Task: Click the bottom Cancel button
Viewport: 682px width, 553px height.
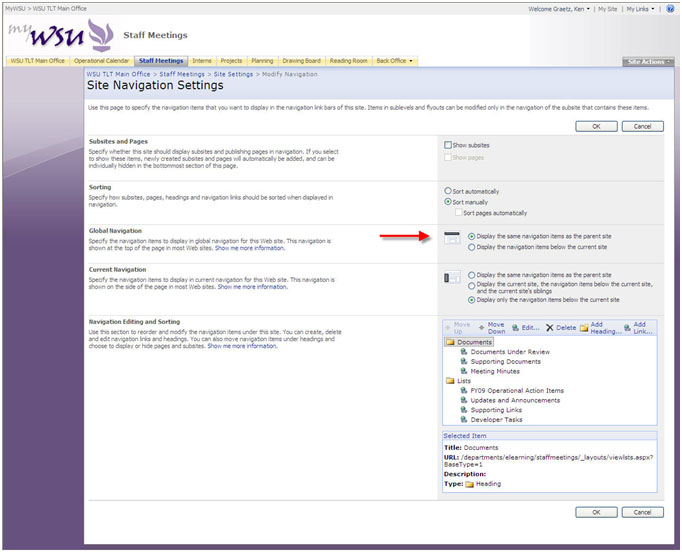Action: (x=642, y=512)
